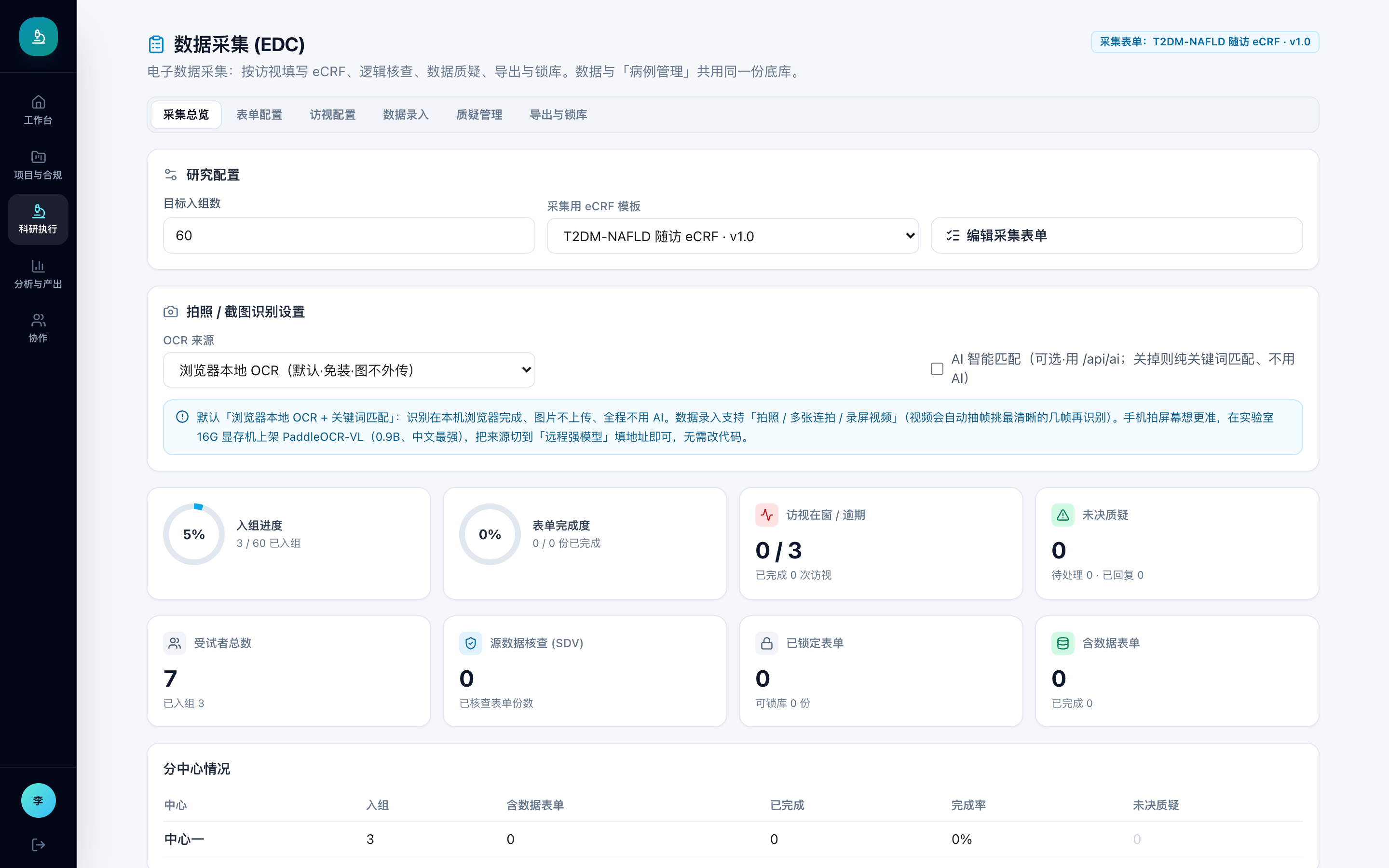Click the 0% value in 中心一 row

tap(962, 839)
